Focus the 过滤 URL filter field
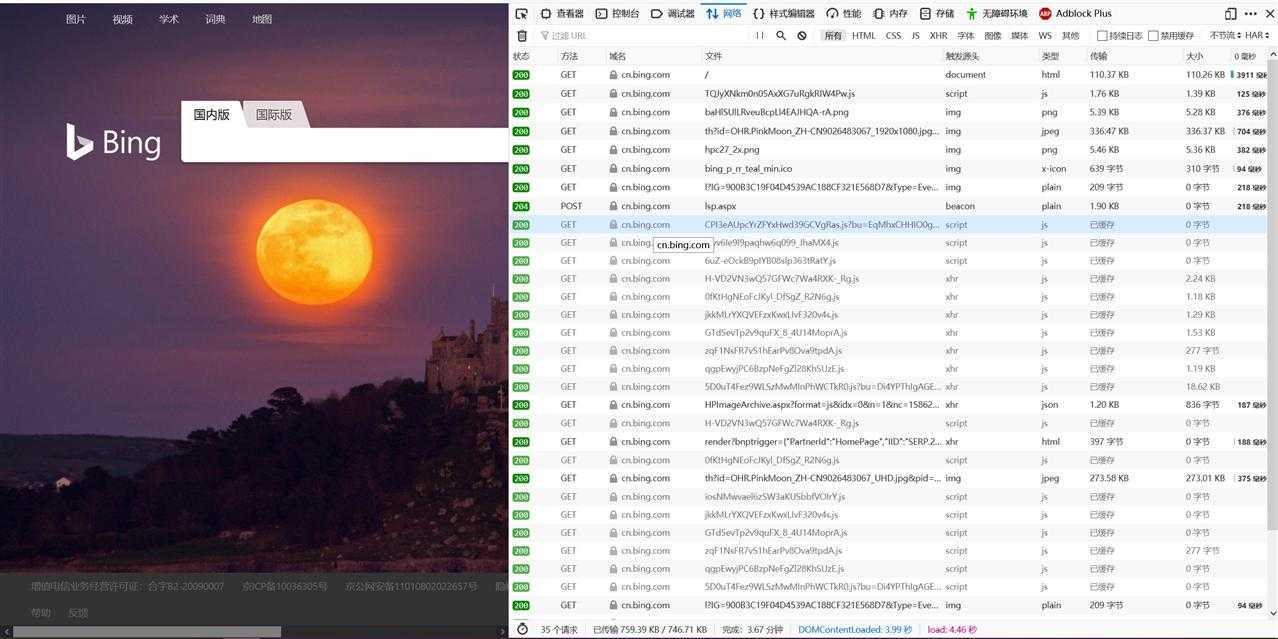The image size is (1278, 639). click(644, 35)
